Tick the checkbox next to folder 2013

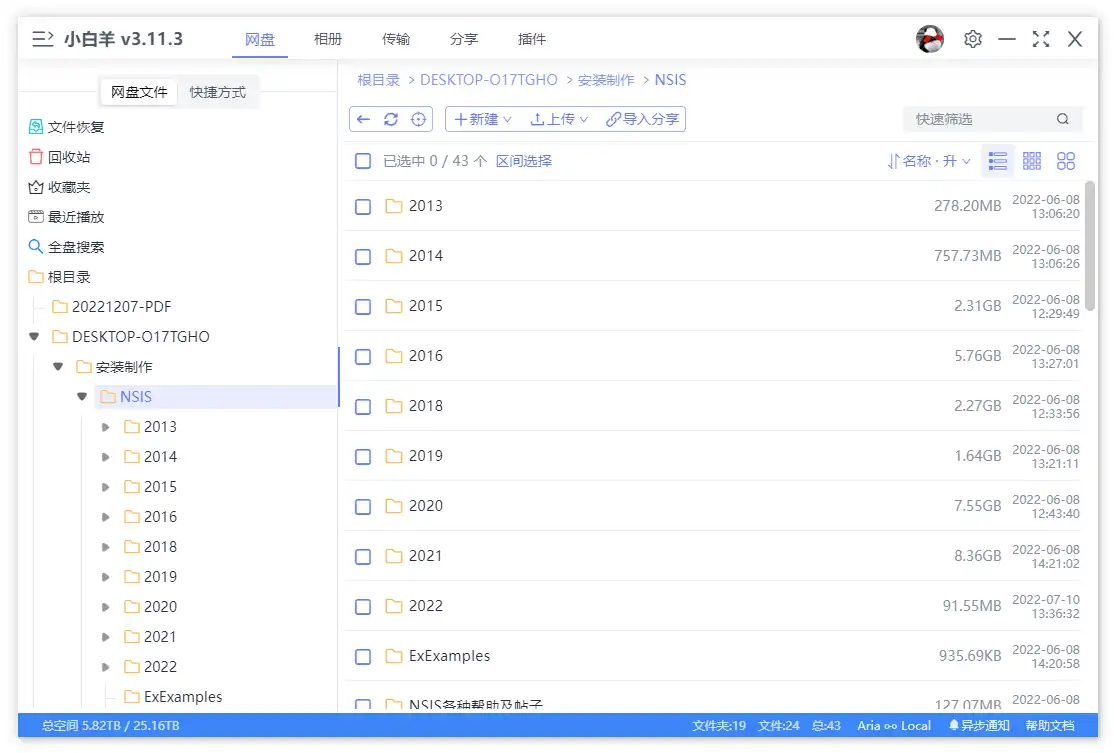tap(363, 206)
